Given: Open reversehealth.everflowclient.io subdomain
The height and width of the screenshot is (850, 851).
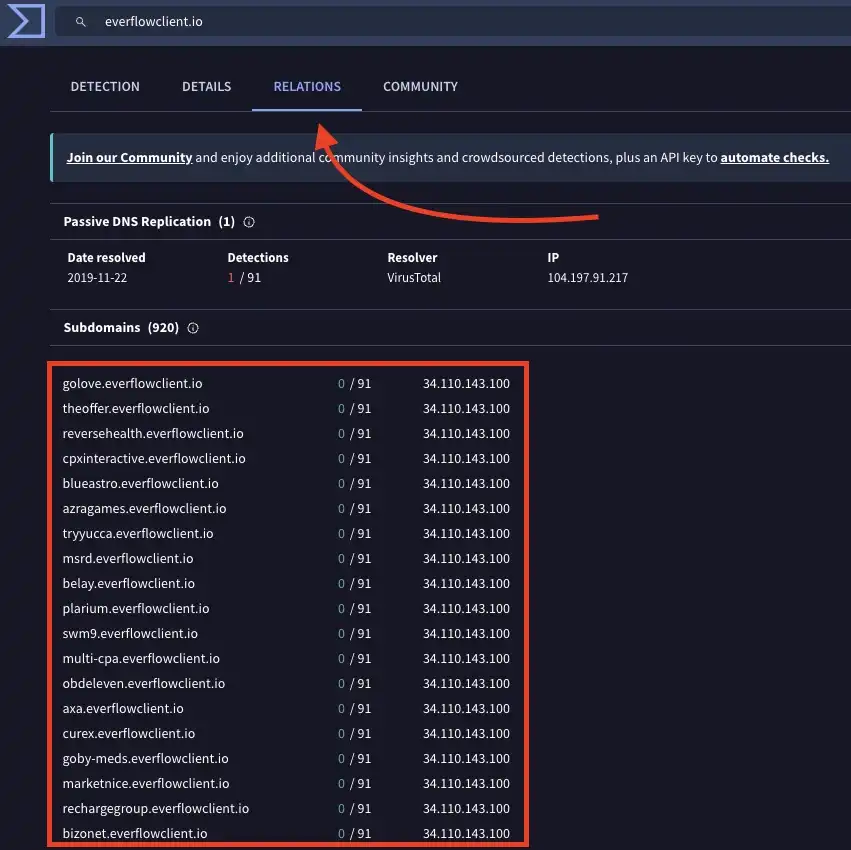Looking at the screenshot, I should coord(153,433).
